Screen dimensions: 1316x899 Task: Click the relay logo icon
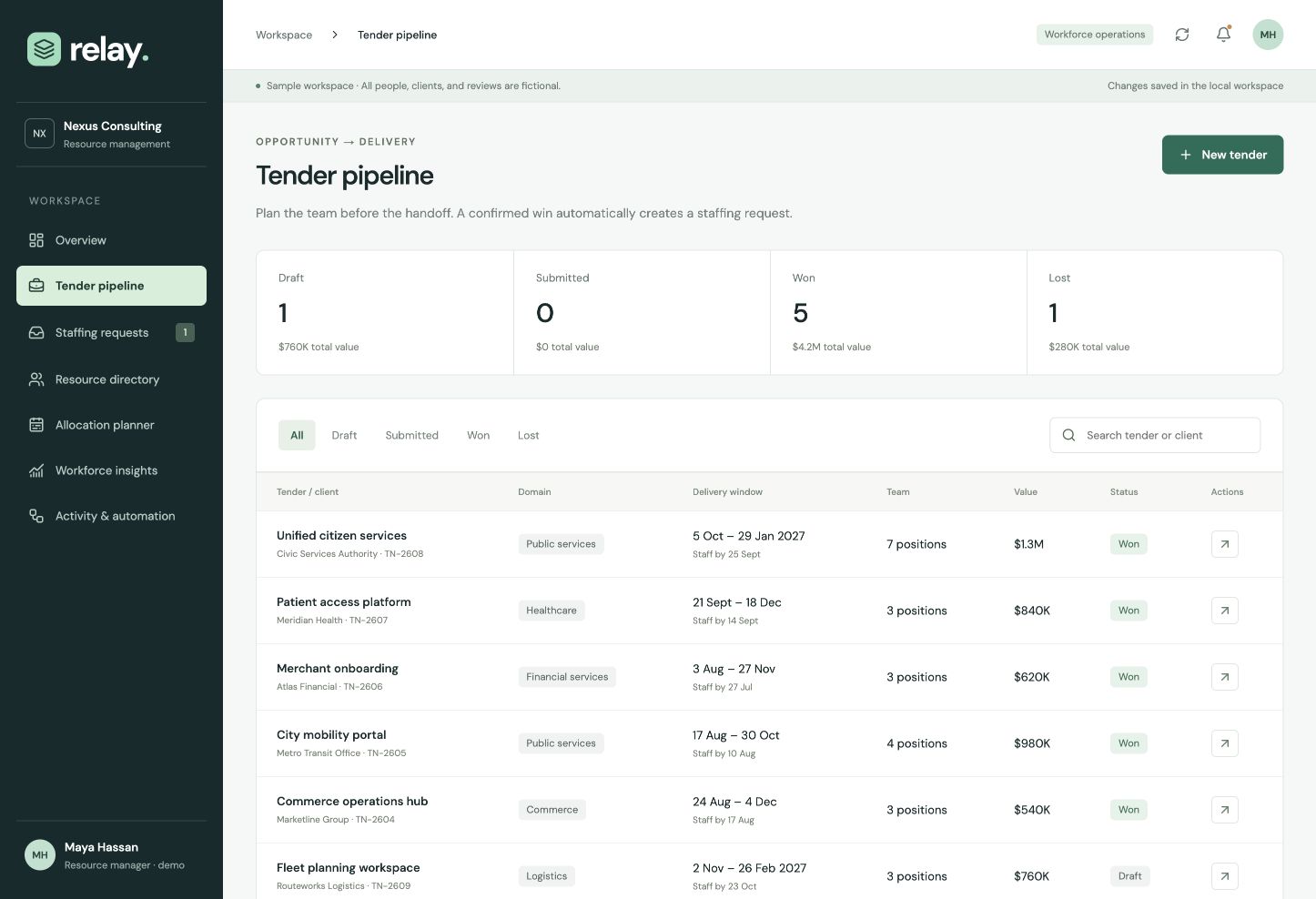tap(44, 49)
